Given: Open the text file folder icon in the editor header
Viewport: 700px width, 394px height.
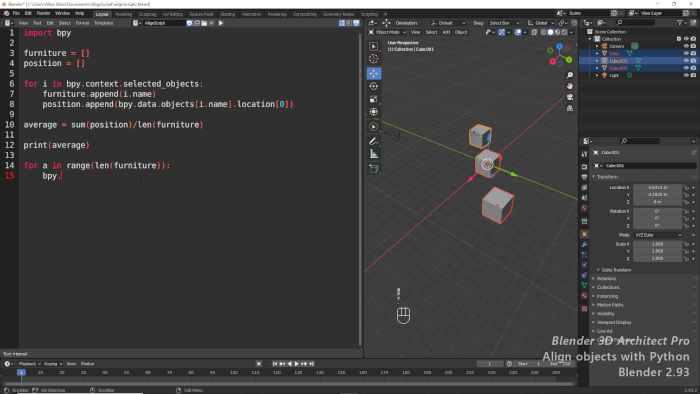Looking at the screenshot, I should [204, 23].
